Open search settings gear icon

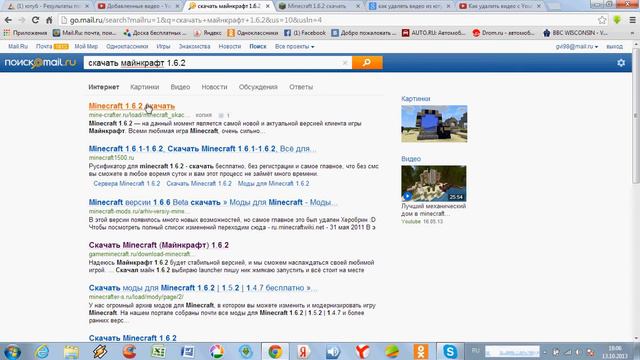pyautogui.click(x=621, y=63)
